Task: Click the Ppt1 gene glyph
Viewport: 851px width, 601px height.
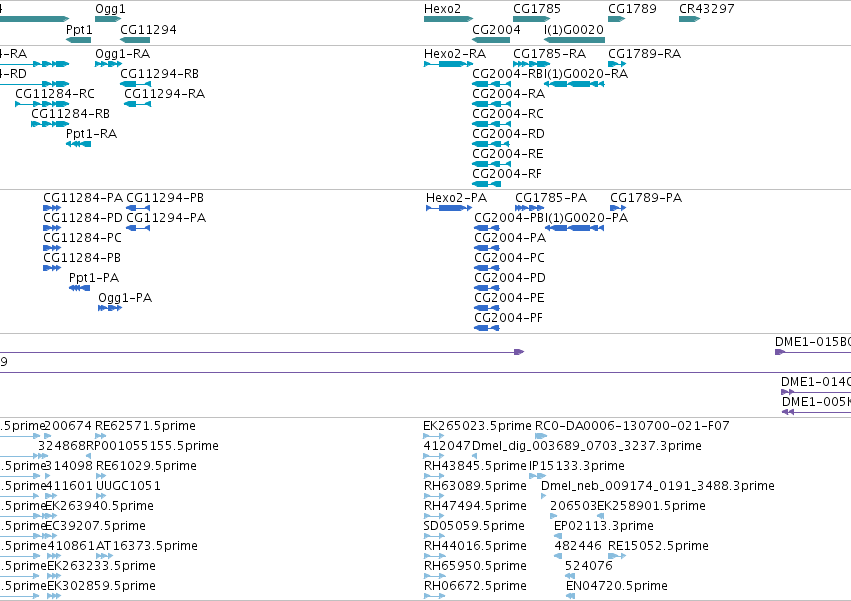Action: point(79,40)
